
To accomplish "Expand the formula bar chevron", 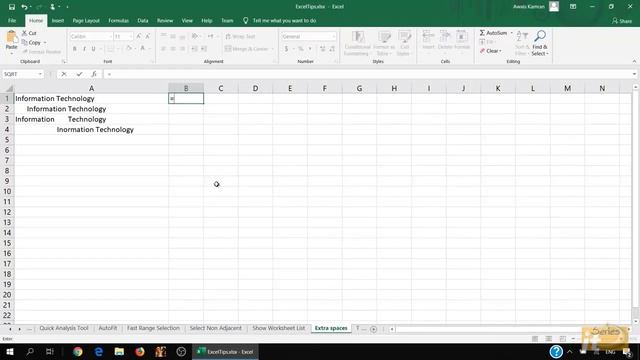I will coord(634,74).
